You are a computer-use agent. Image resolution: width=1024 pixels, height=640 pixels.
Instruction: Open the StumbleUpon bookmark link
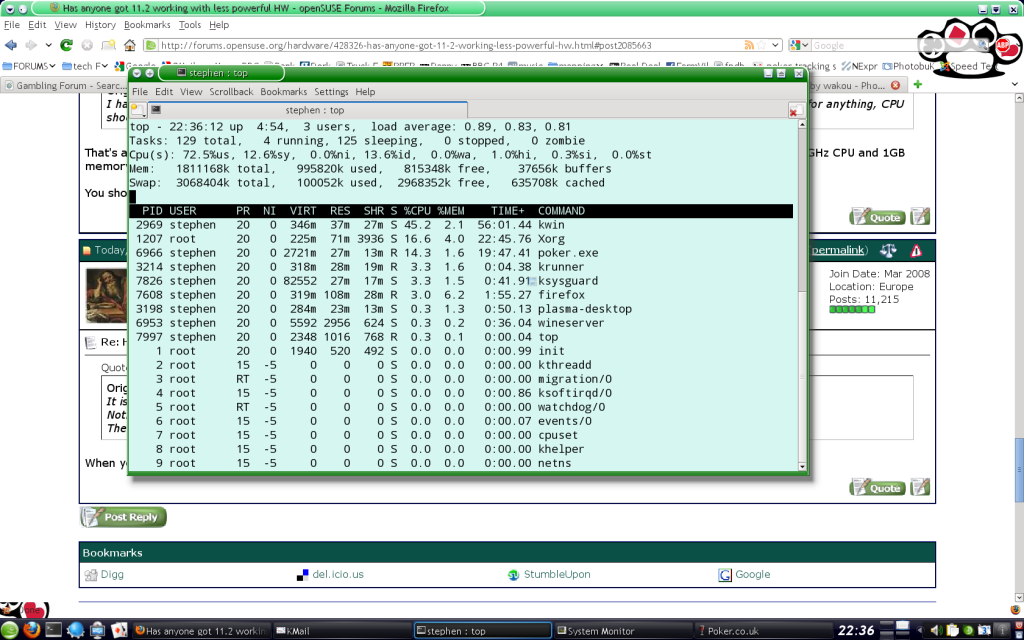[x=556, y=575]
